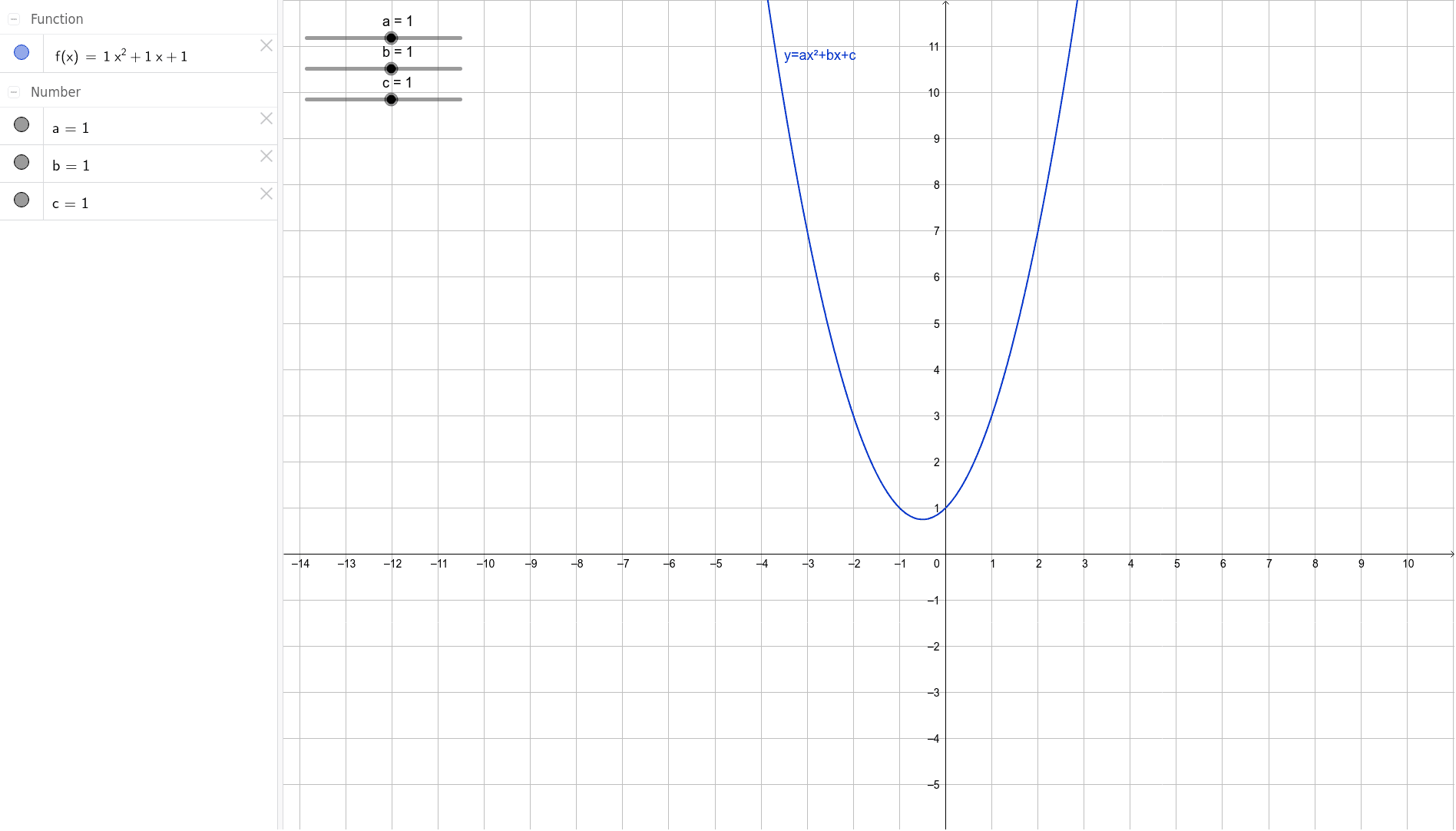
Task: Click the 'Number' group header text
Action: pos(55,92)
